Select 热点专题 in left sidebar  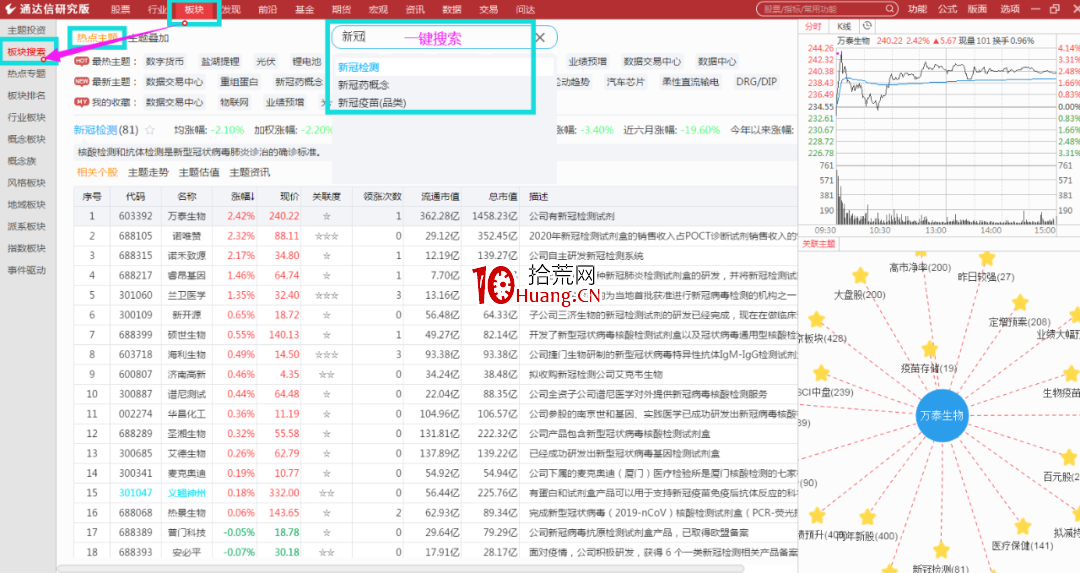coord(26,74)
